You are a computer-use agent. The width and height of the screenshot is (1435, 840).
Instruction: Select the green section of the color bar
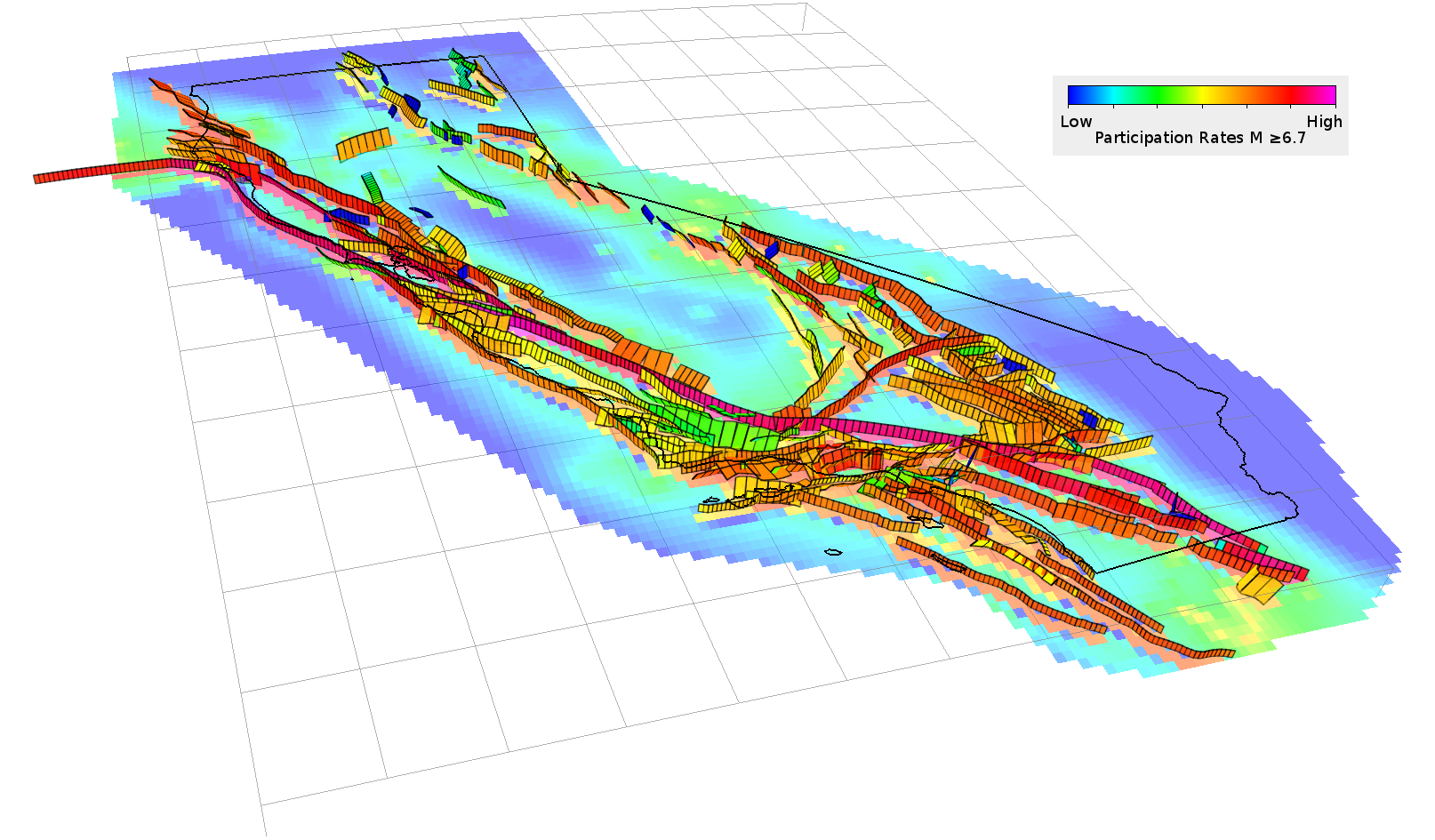(x=1156, y=95)
